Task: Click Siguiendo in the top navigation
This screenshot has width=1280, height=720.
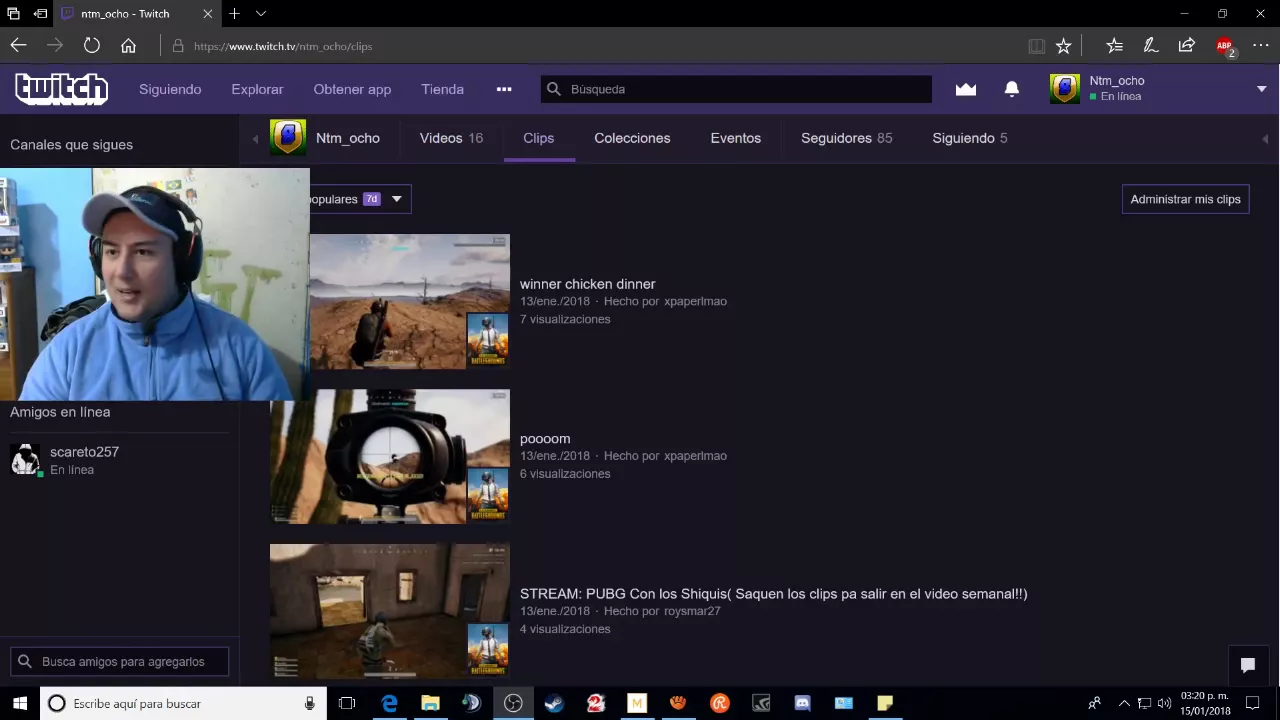Action: tap(170, 89)
